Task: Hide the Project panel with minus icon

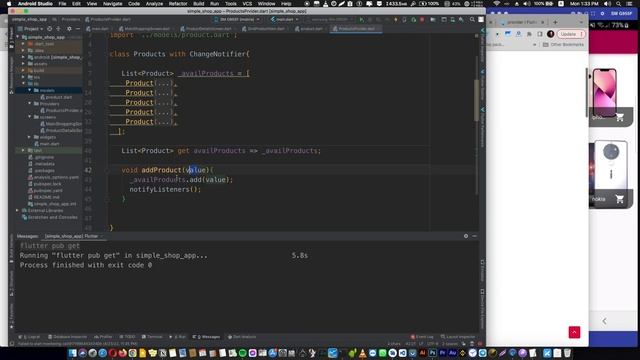Action: 78,29
